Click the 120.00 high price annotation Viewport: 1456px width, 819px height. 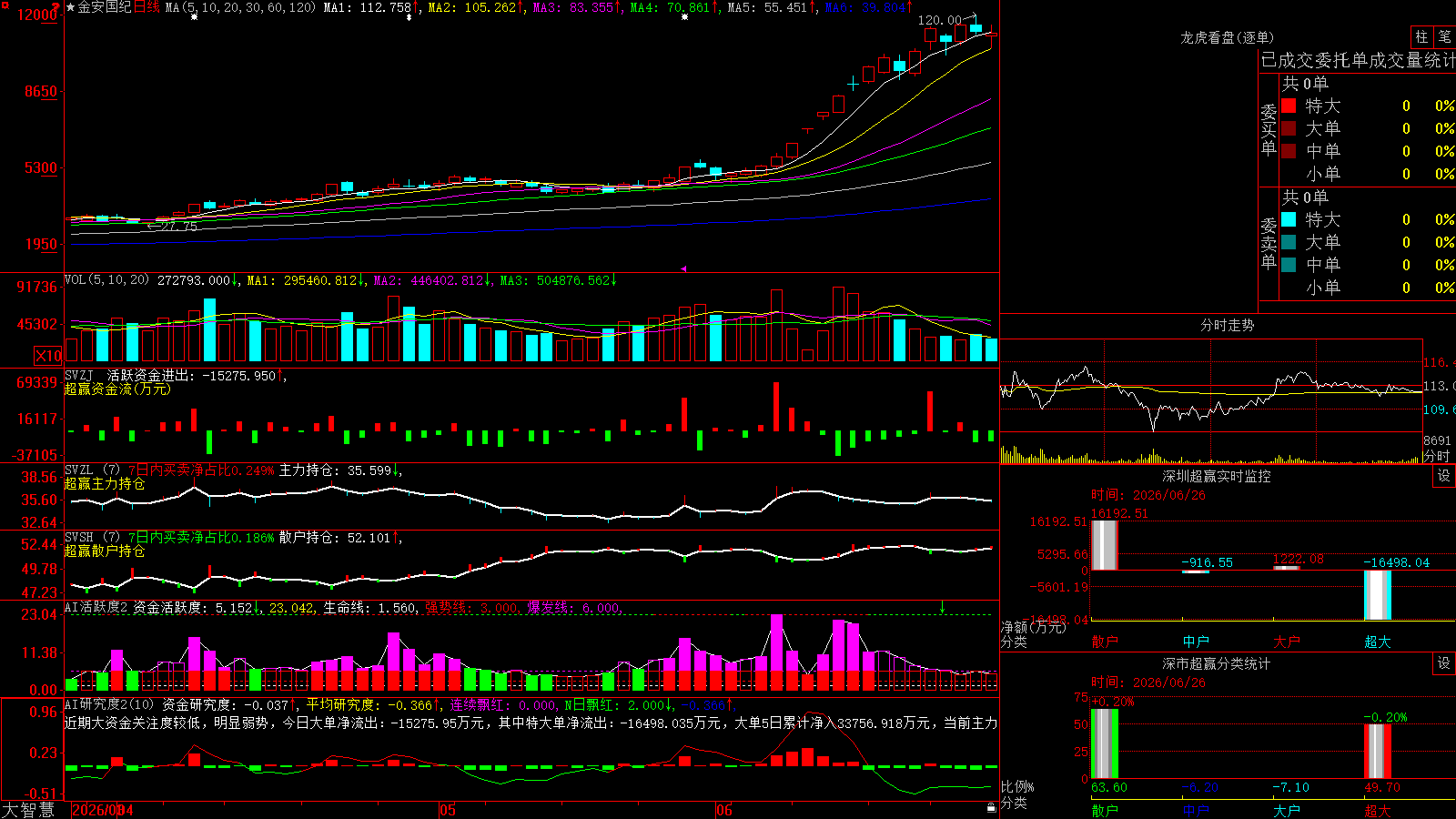pos(939,20)
